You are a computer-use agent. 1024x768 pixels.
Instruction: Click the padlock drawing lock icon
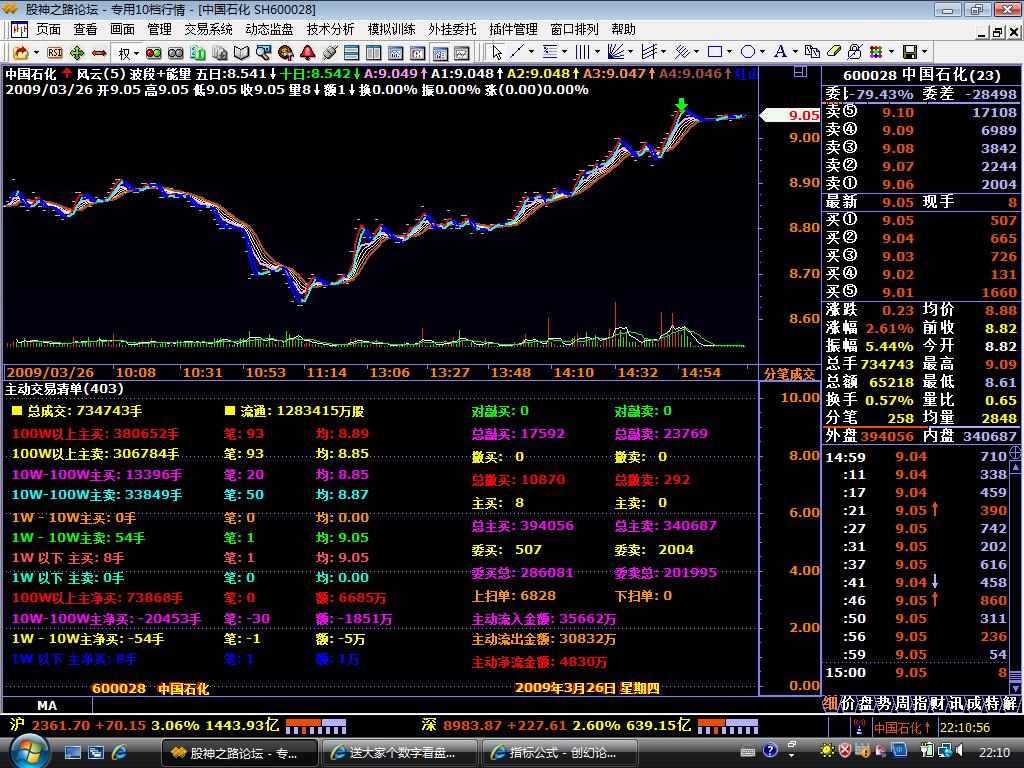[855, 52]
